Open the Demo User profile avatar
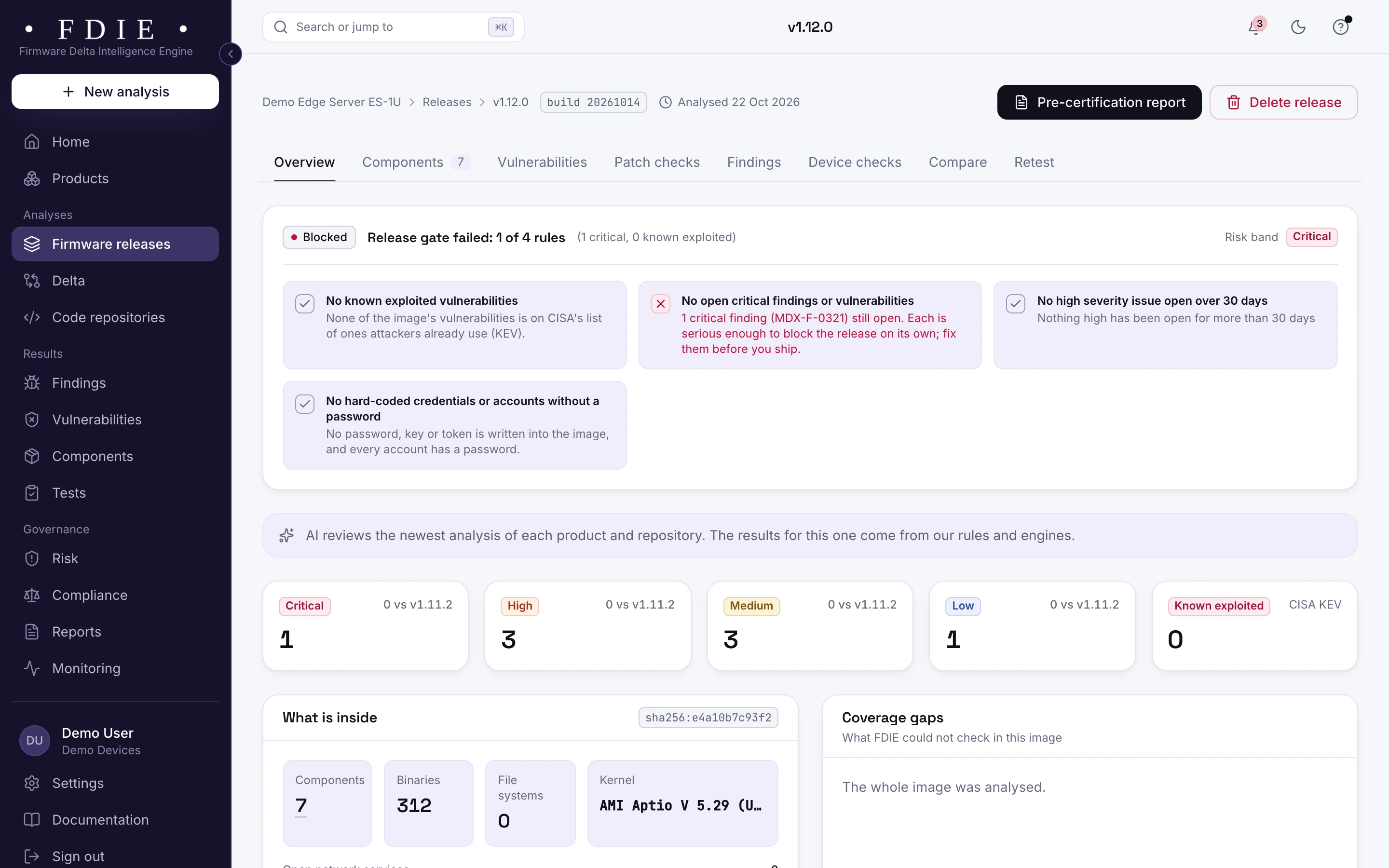 click(34, 741)
